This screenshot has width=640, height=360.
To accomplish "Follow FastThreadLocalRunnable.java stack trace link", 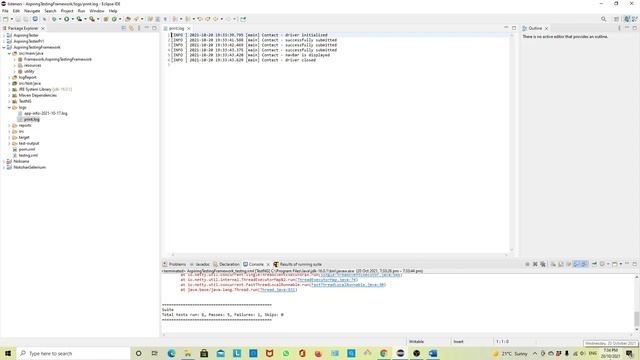I will [348, 285].
